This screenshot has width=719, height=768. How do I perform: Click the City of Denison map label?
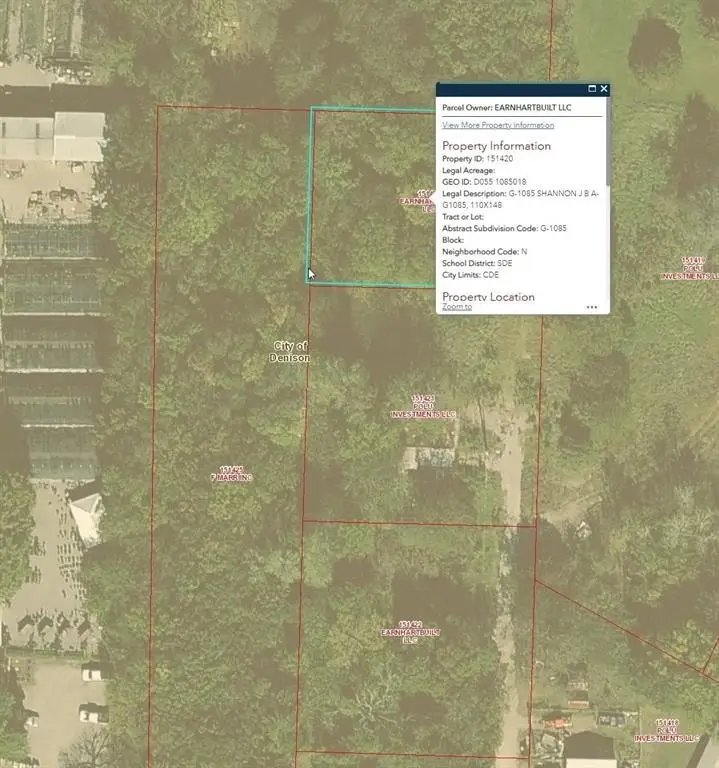pyautogui.click(x=291, y=352)
